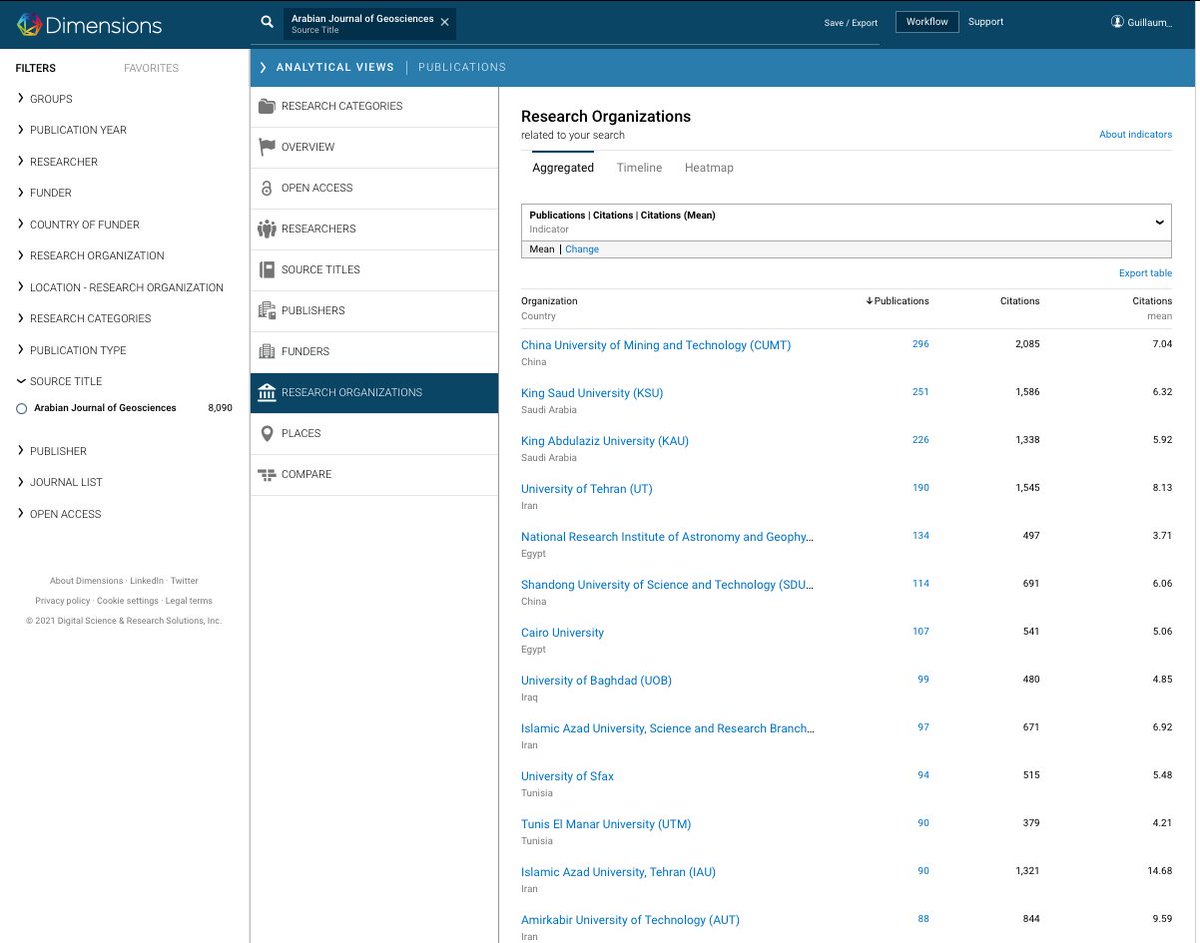Click the Places map pin icon

(x=267, y=434)
